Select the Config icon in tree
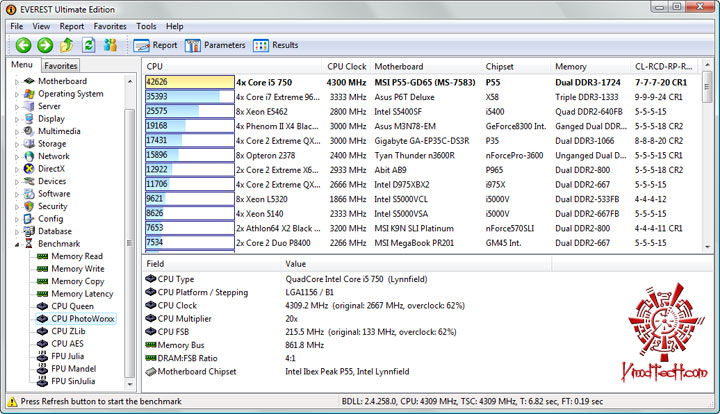Screen dimensions: 720x414 [29, 219]
